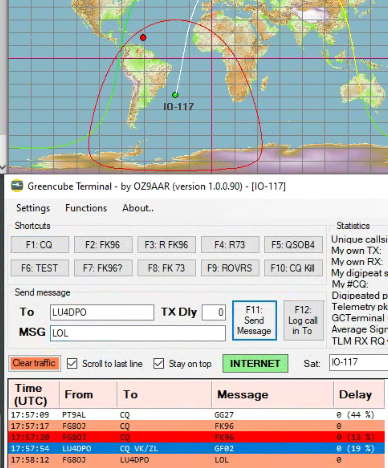Click the Clear traffic button
This screenshot has width=388, height=468.
(x=34, y=363)
